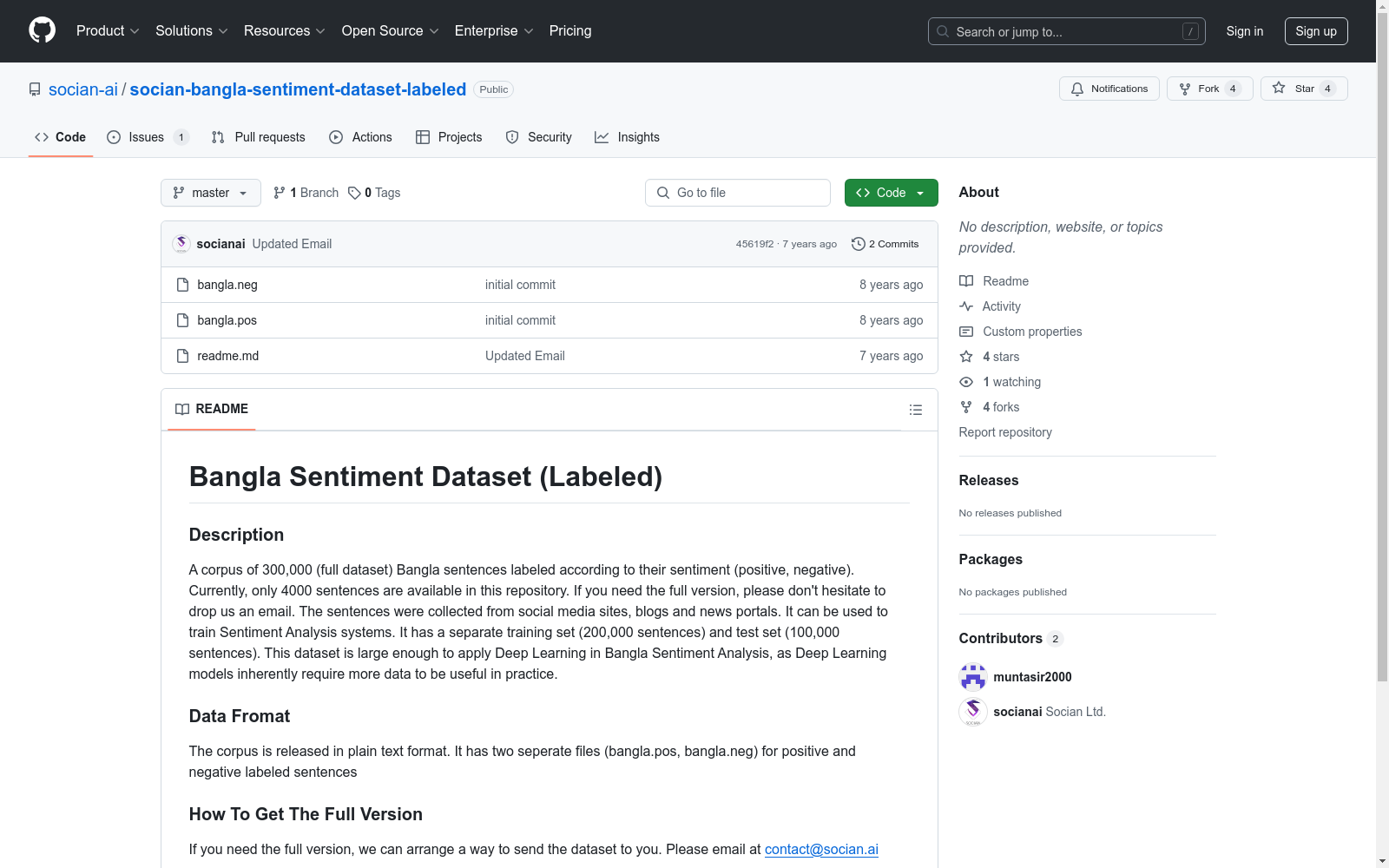The height and width of the screenshot is (868, 1389).
Task: Click the contact@socian.ai email link
Action: tap(821, 849)
